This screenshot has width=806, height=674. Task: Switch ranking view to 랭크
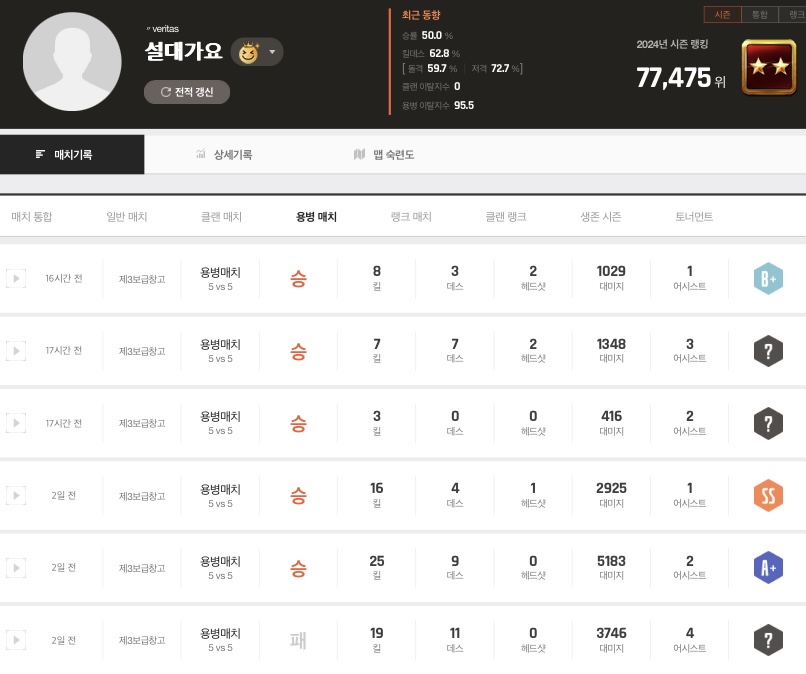793,14
